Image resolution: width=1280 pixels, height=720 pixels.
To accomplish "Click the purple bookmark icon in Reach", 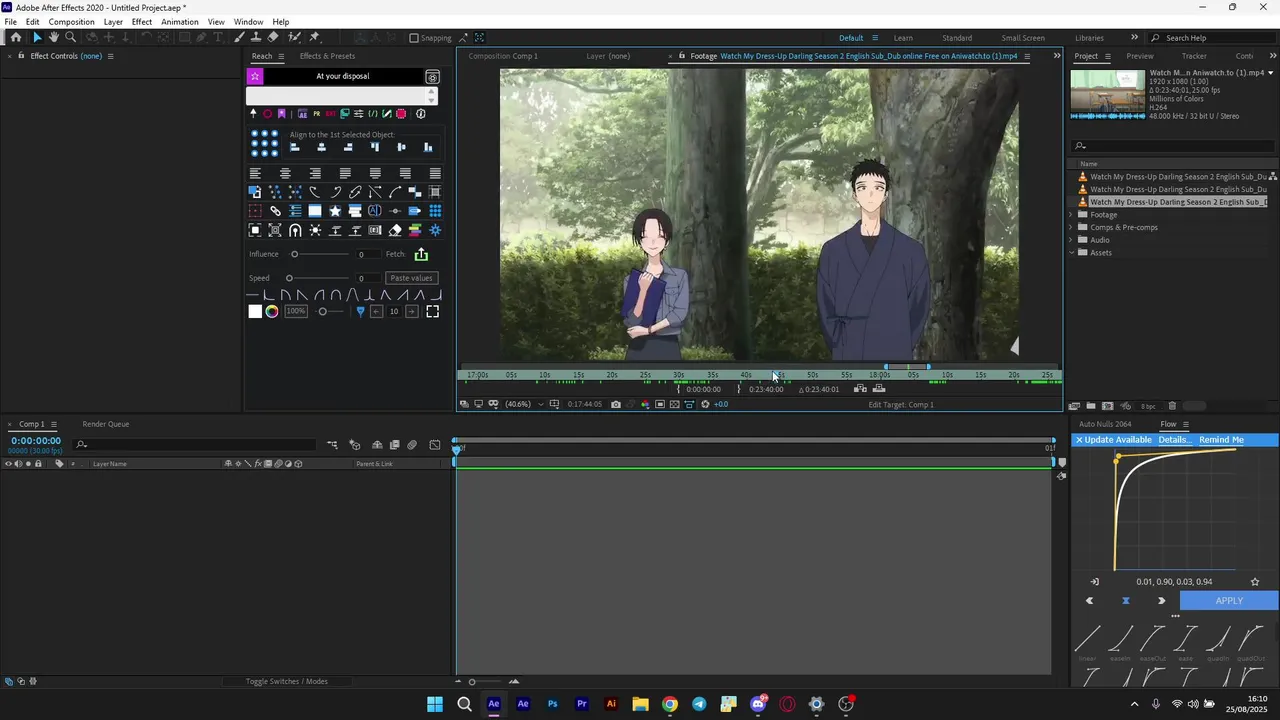I will click(x=282, y=114).
